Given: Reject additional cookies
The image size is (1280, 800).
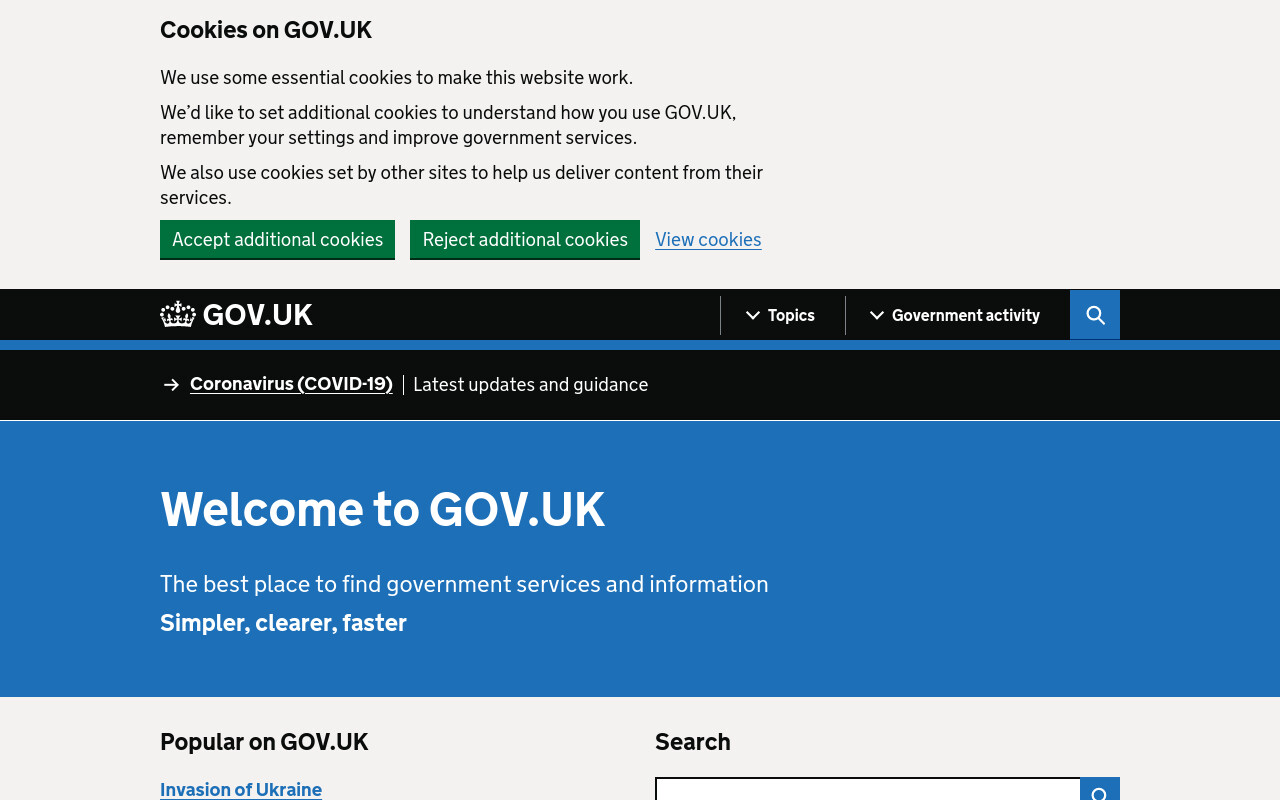Looking at the screenshot, I should [x=525, y=239].
